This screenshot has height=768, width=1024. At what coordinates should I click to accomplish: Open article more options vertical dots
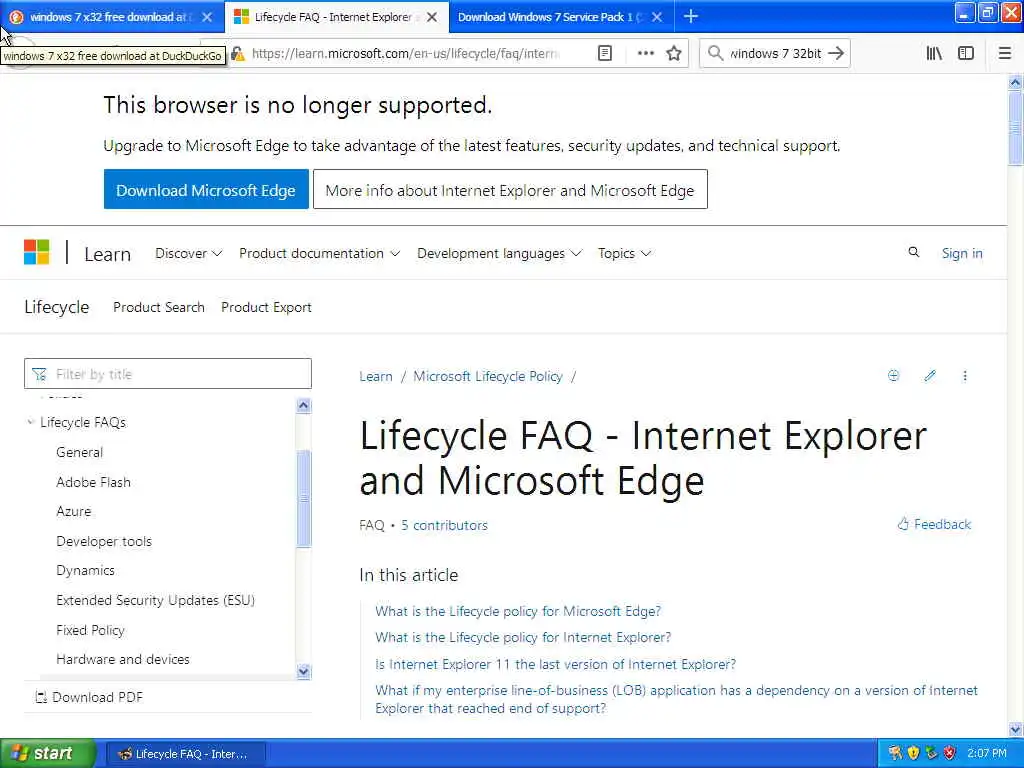965,376
